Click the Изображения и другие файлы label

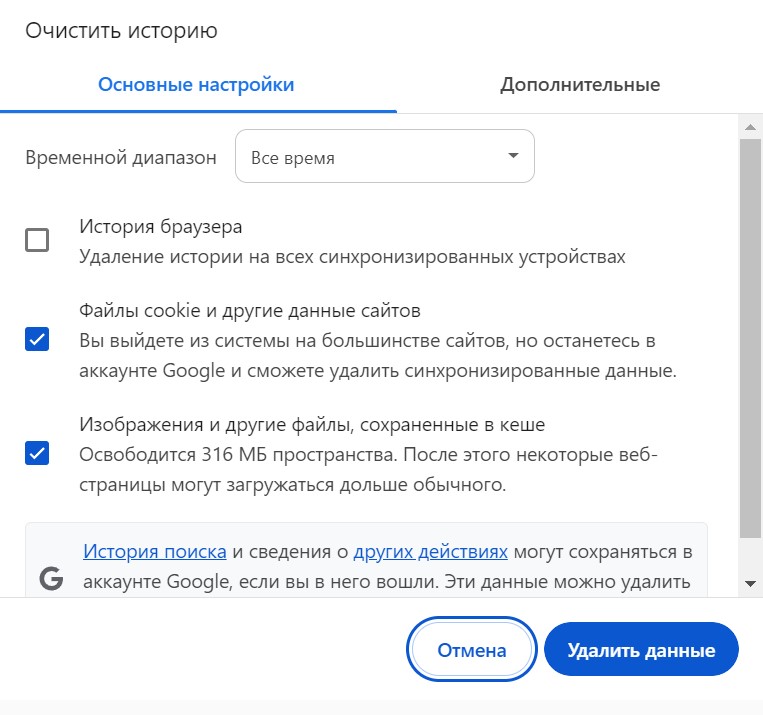[x=312, y=425]
